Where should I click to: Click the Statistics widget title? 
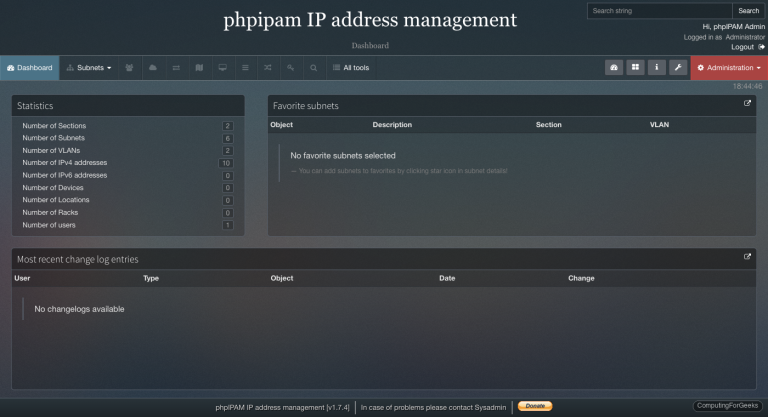(35, 106)
